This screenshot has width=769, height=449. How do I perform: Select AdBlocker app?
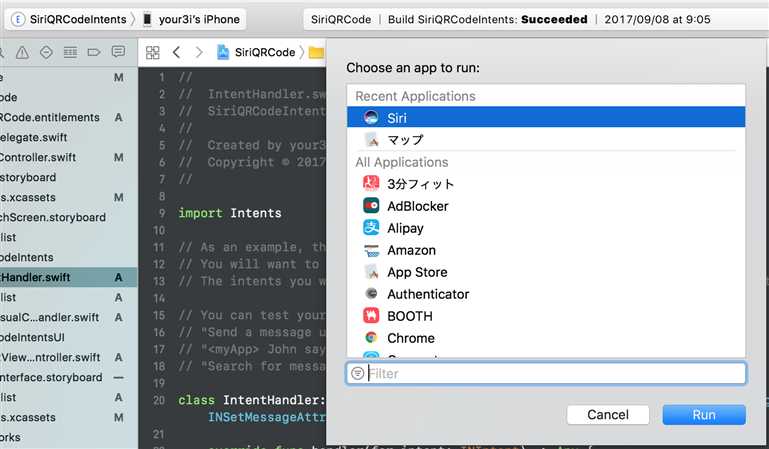tap(546, 206)
